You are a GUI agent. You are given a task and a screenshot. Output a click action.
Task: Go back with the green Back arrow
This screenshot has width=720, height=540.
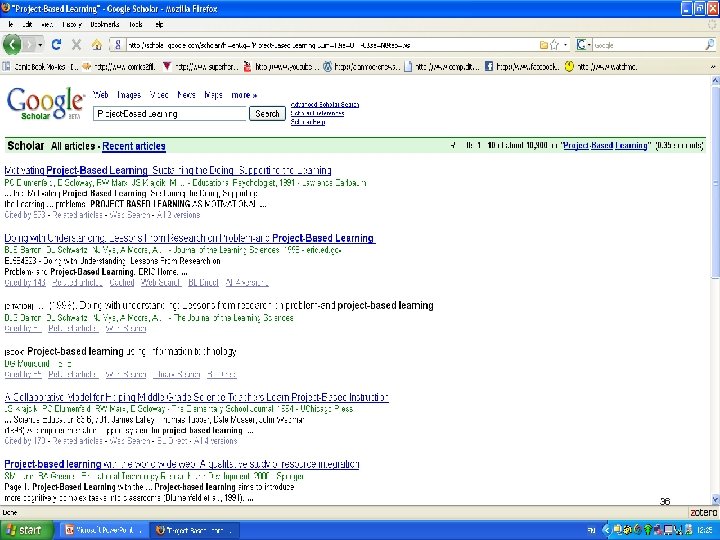12,45
